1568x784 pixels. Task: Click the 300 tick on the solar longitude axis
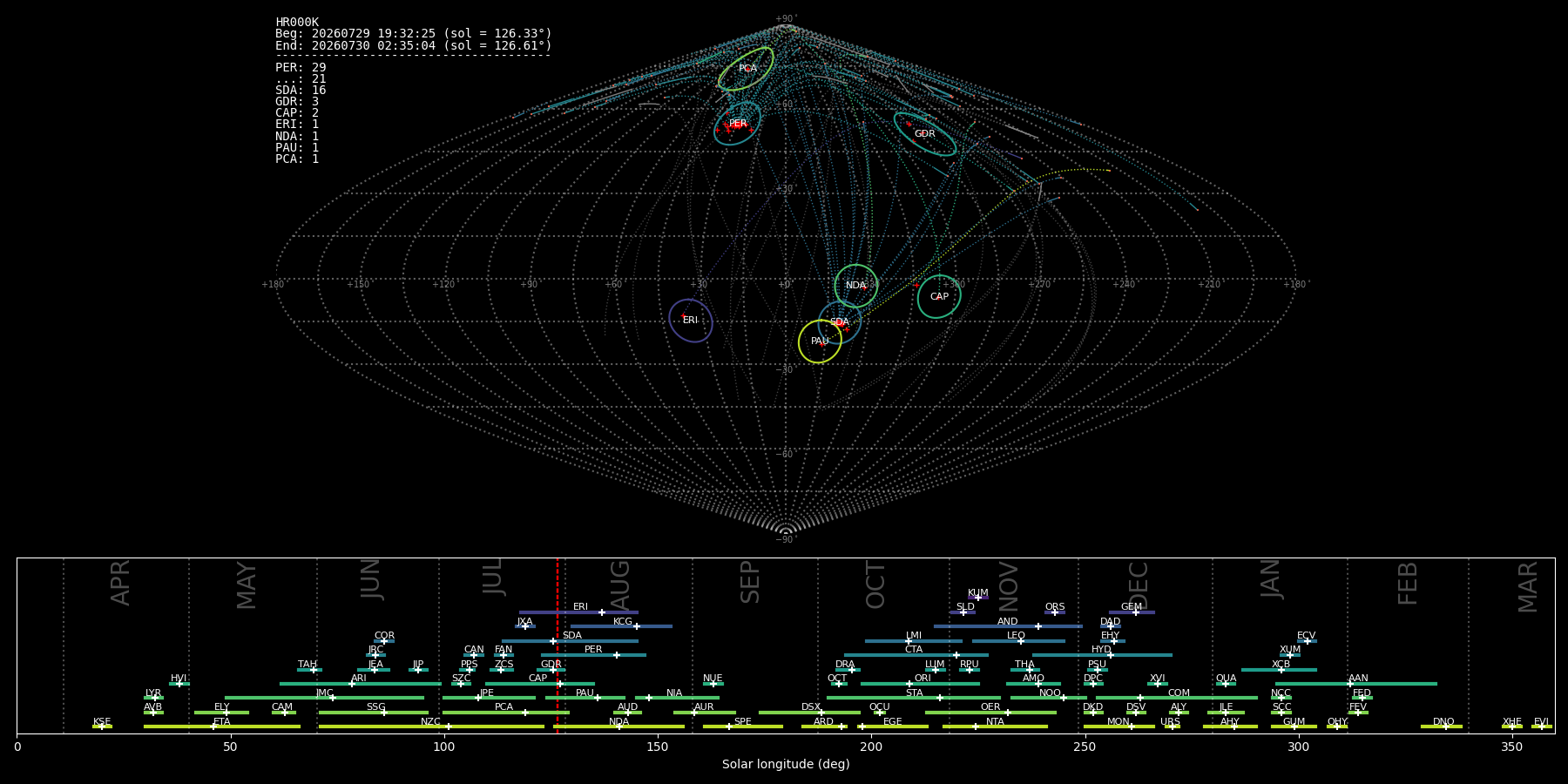[1298, 747]
